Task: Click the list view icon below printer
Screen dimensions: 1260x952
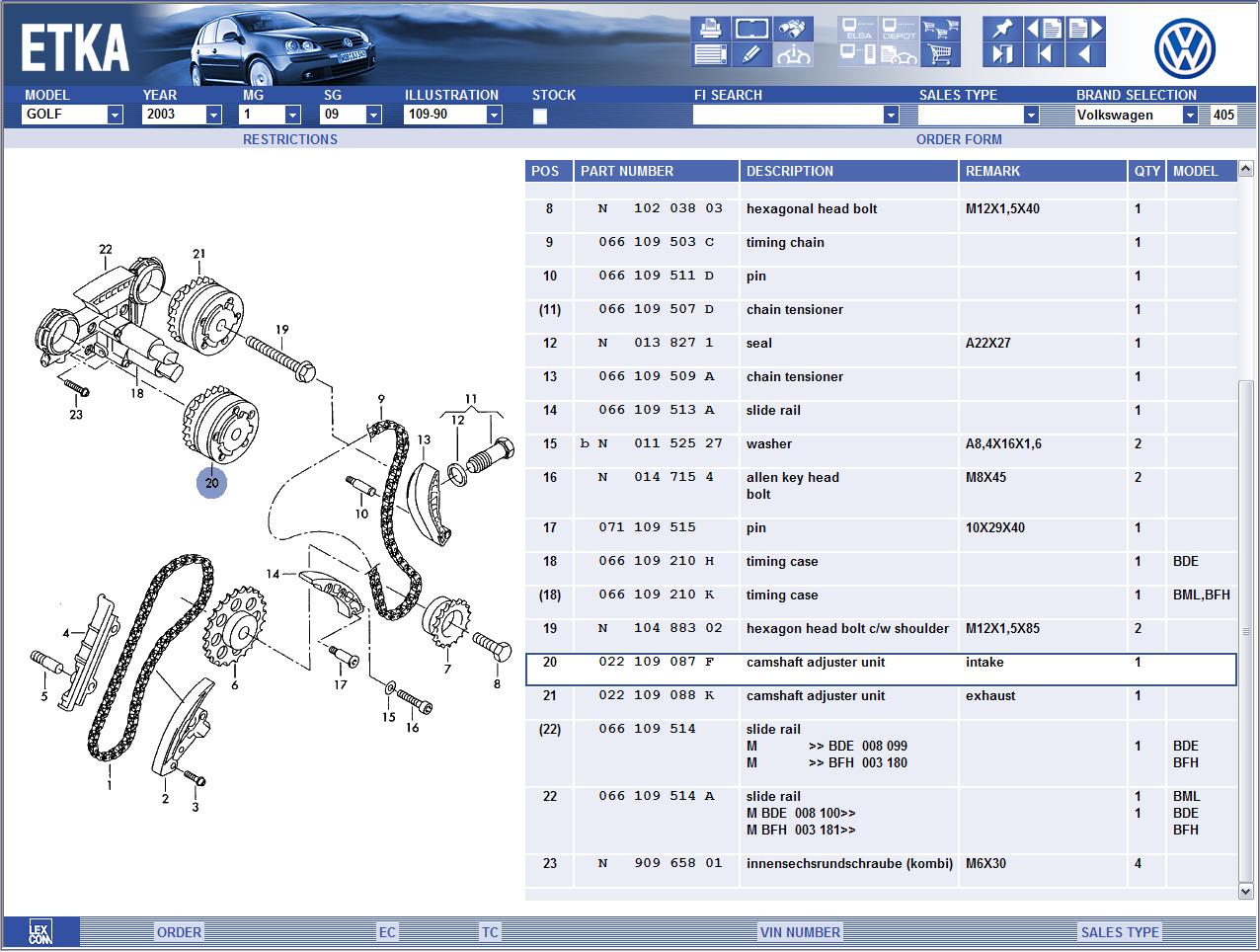Action: coord(710,54)
